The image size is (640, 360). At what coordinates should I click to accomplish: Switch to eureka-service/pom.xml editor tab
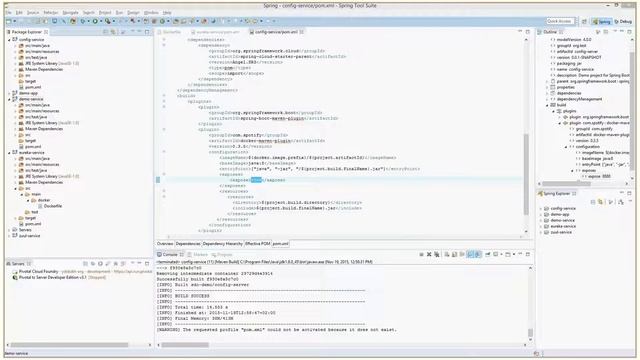[215, 32]
